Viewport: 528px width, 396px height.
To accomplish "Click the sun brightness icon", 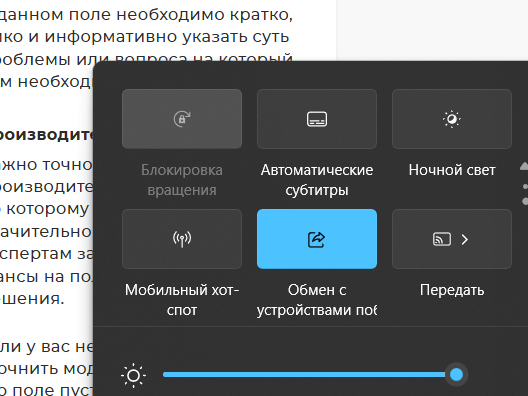I will click(133, 375).
